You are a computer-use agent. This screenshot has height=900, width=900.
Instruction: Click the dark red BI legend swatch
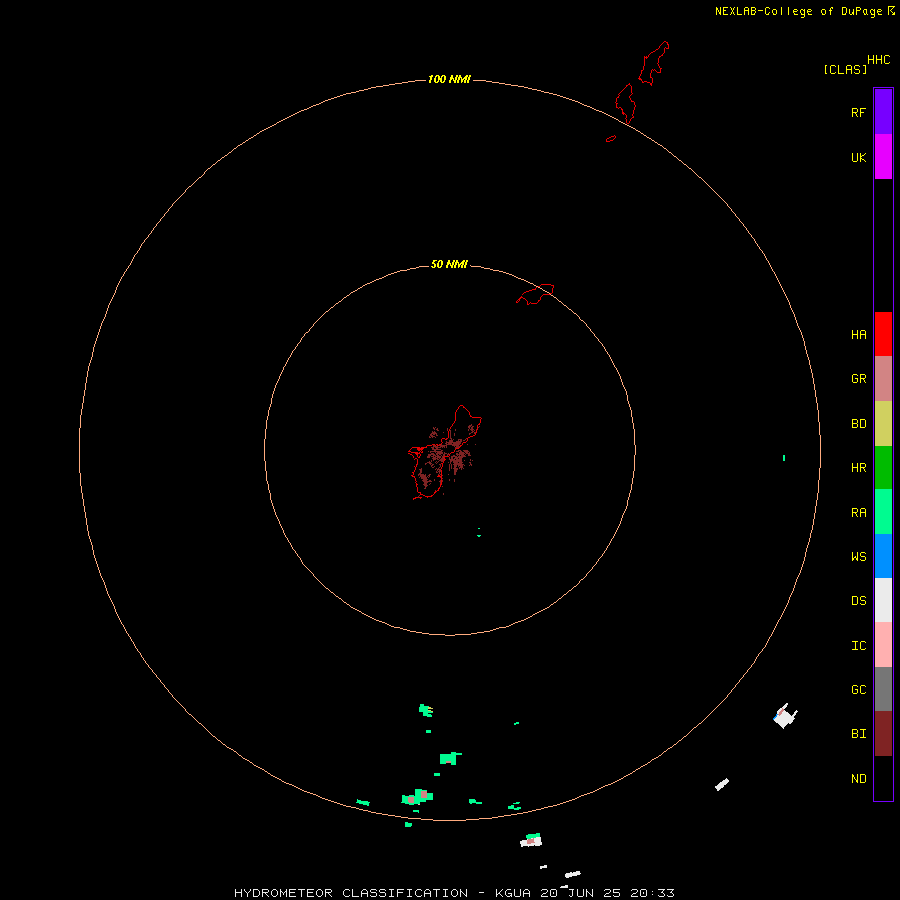click(x=883, y=734)
